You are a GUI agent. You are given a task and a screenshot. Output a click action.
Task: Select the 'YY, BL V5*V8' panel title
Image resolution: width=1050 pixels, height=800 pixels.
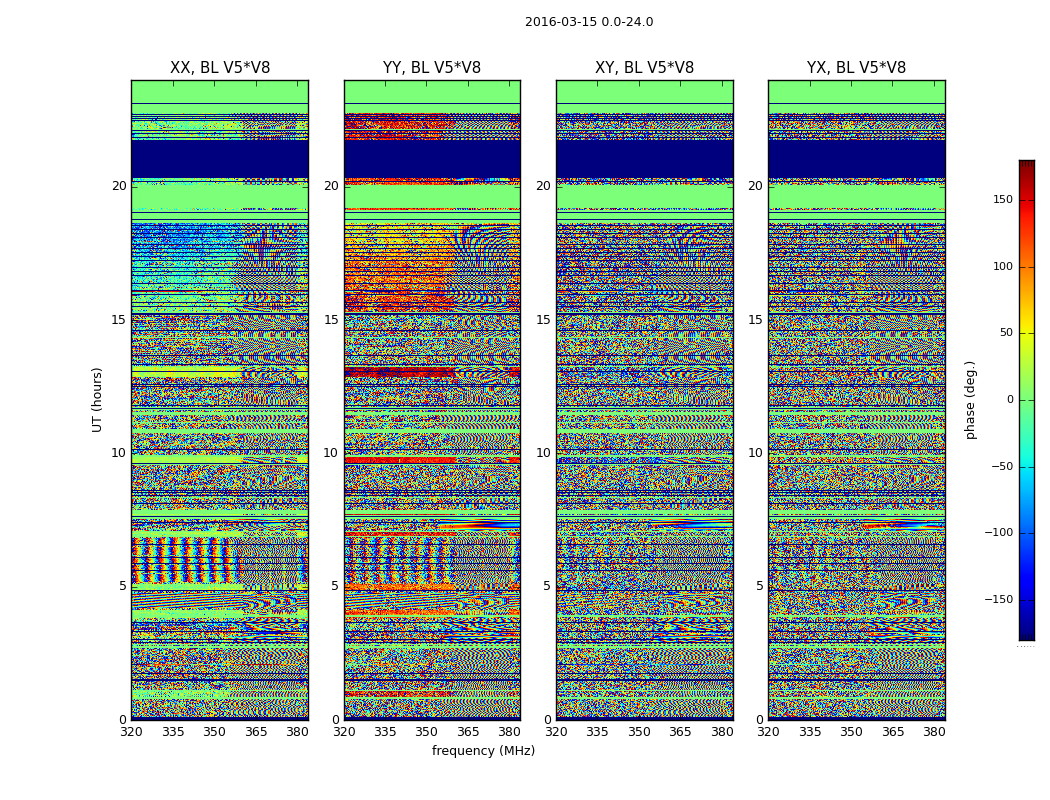click(432, 68)
